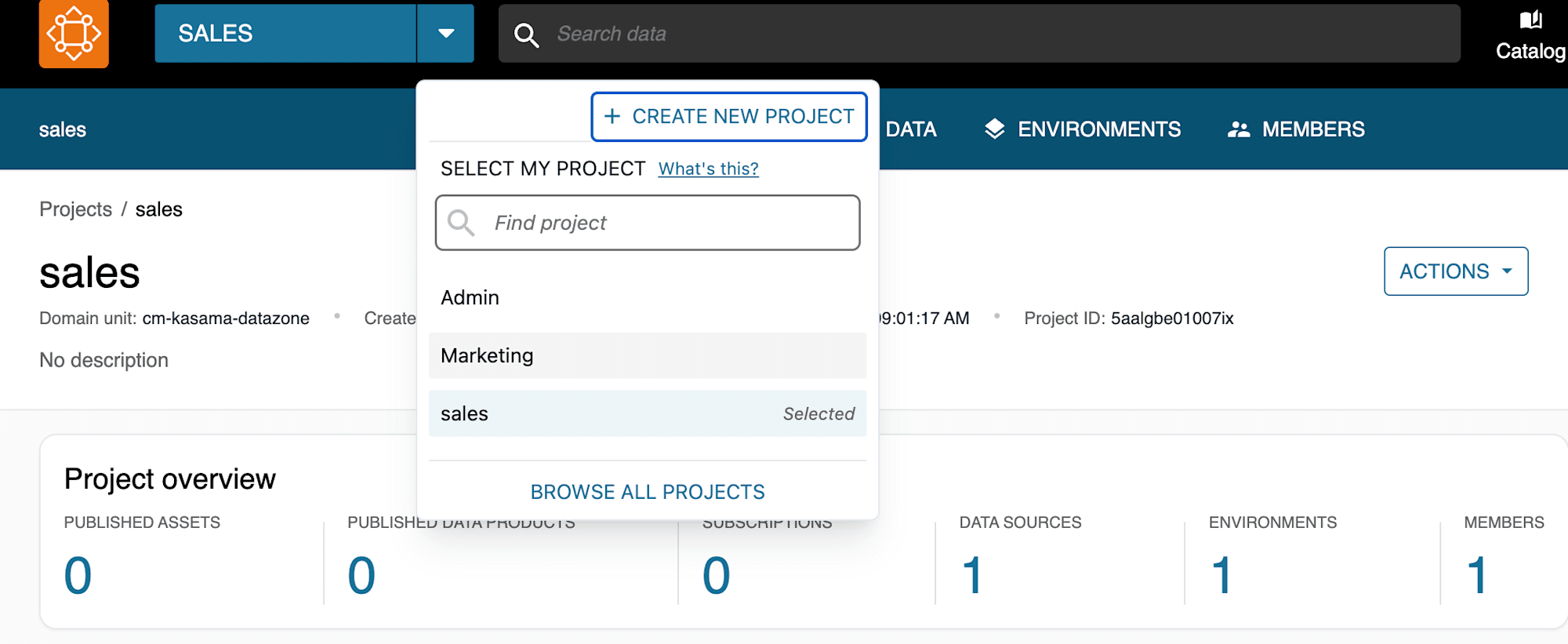This screenshot has width=1568, height=644.
Task: Click the plus icon on Create New Project
Action: click(612, 116)
